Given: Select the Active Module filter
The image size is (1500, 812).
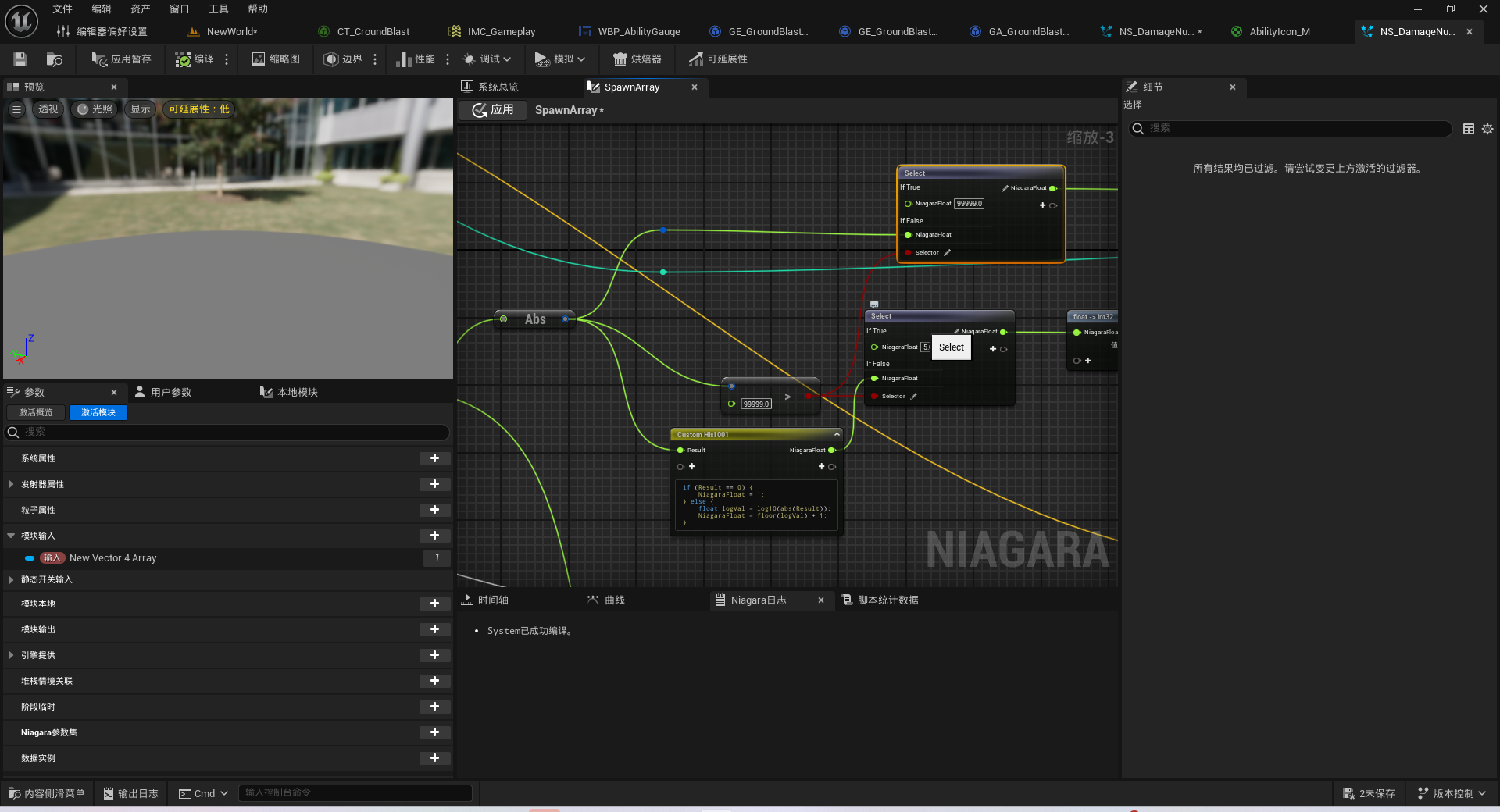Looking at the screenshot, I should 98,412.
